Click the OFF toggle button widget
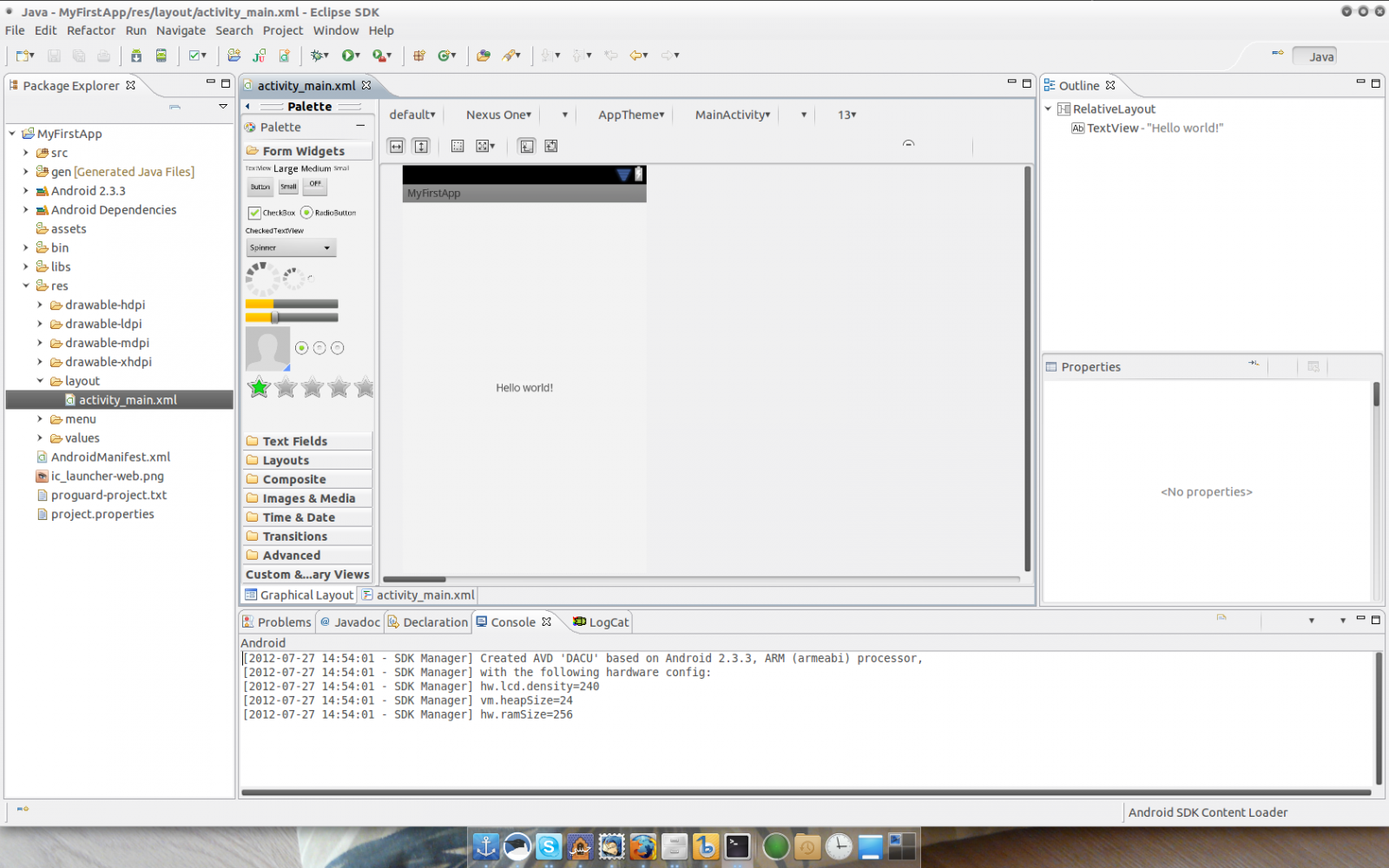 314,185
